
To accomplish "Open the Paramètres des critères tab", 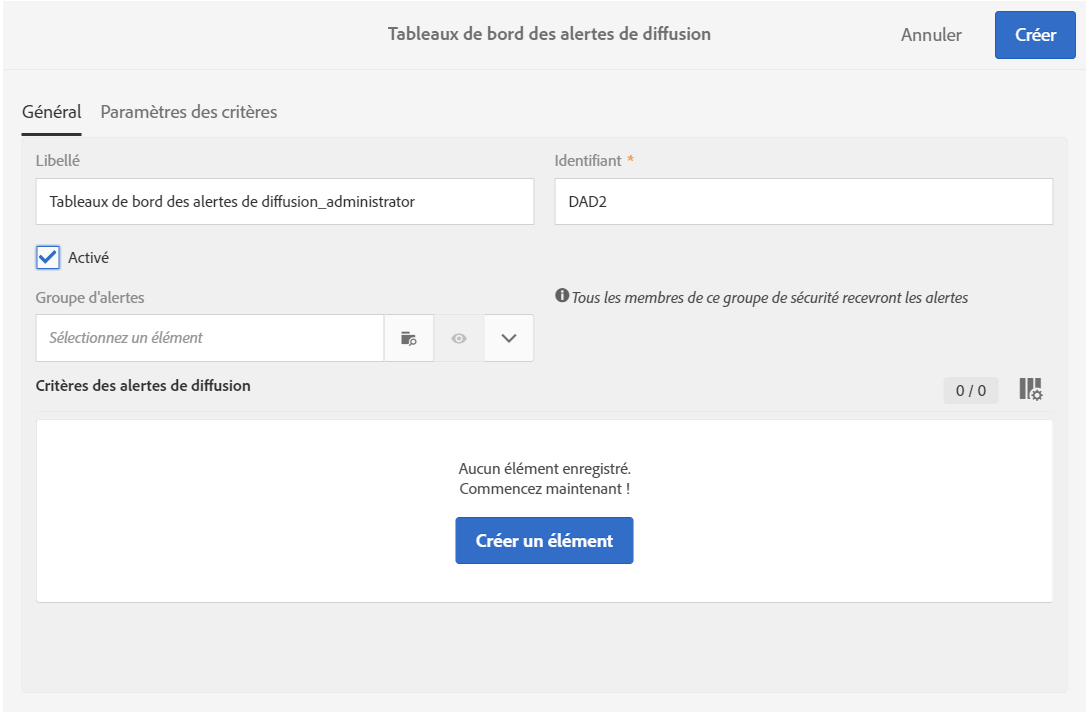I will pos(189,112).
